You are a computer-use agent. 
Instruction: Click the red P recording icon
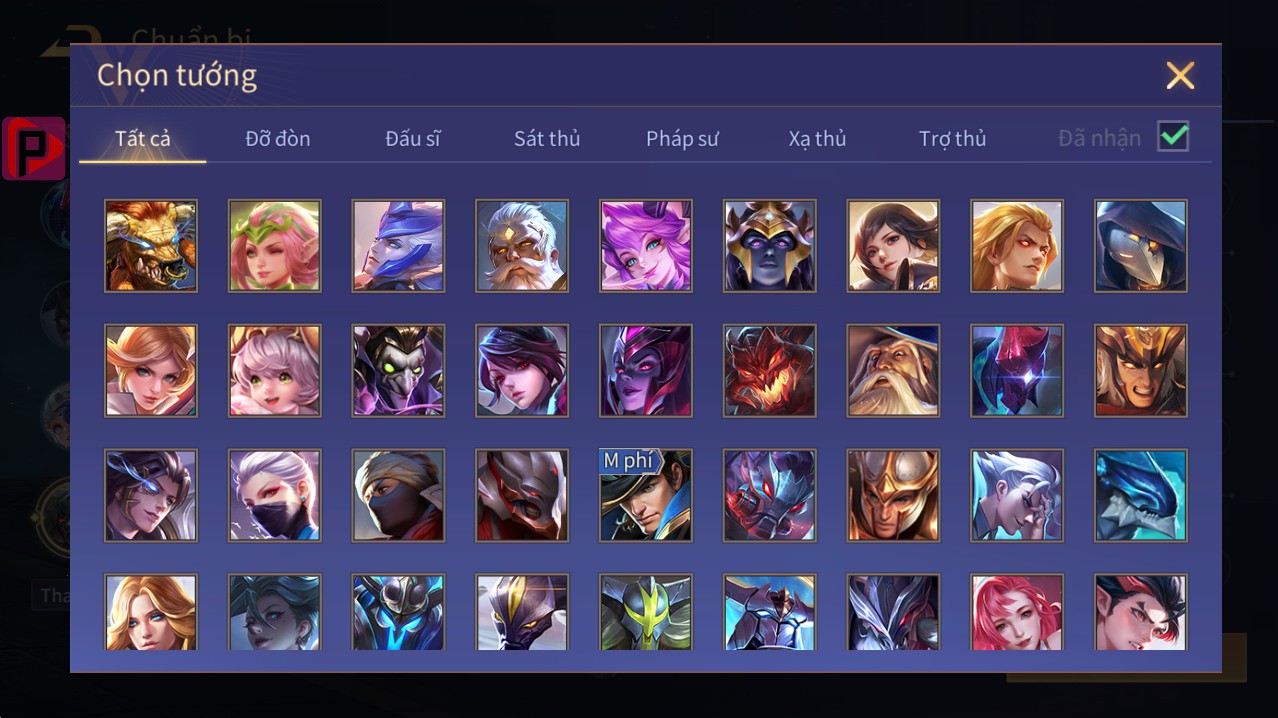(x=34, y=149)
